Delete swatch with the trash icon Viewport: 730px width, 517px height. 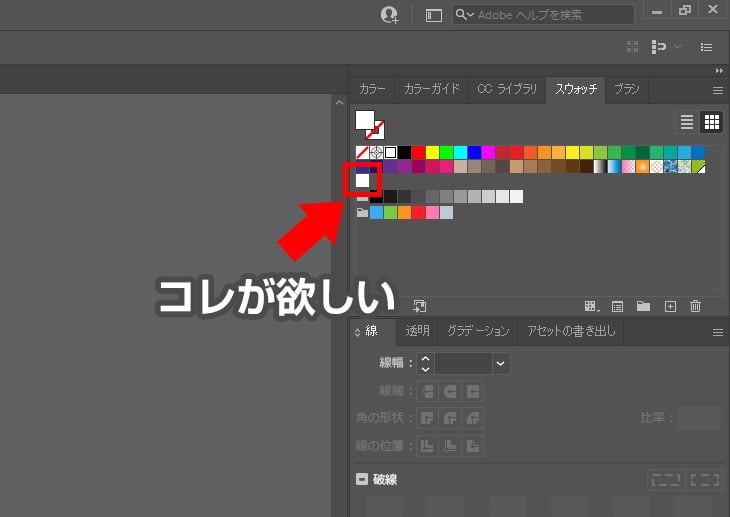pos(696,306)
